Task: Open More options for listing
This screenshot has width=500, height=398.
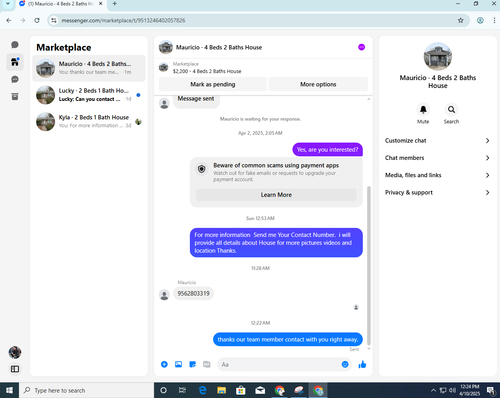Action: 318,84
